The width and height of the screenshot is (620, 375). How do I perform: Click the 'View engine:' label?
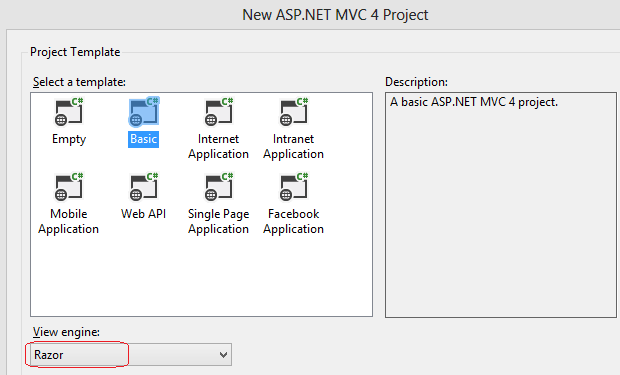click(x=66, y=332)
